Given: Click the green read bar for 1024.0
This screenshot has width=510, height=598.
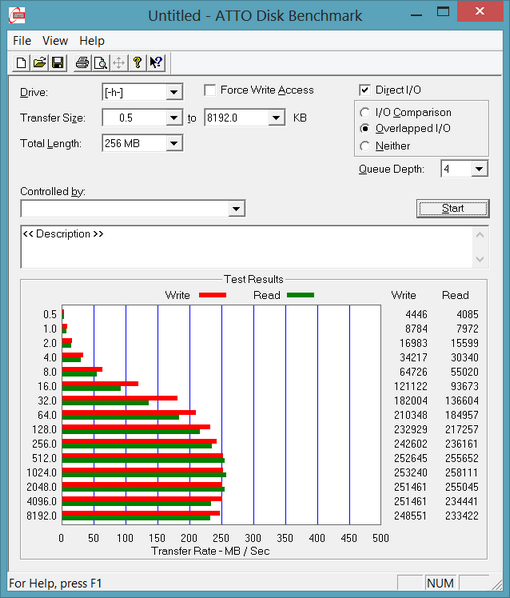Looking at the screenshot, I should (144, 475).
